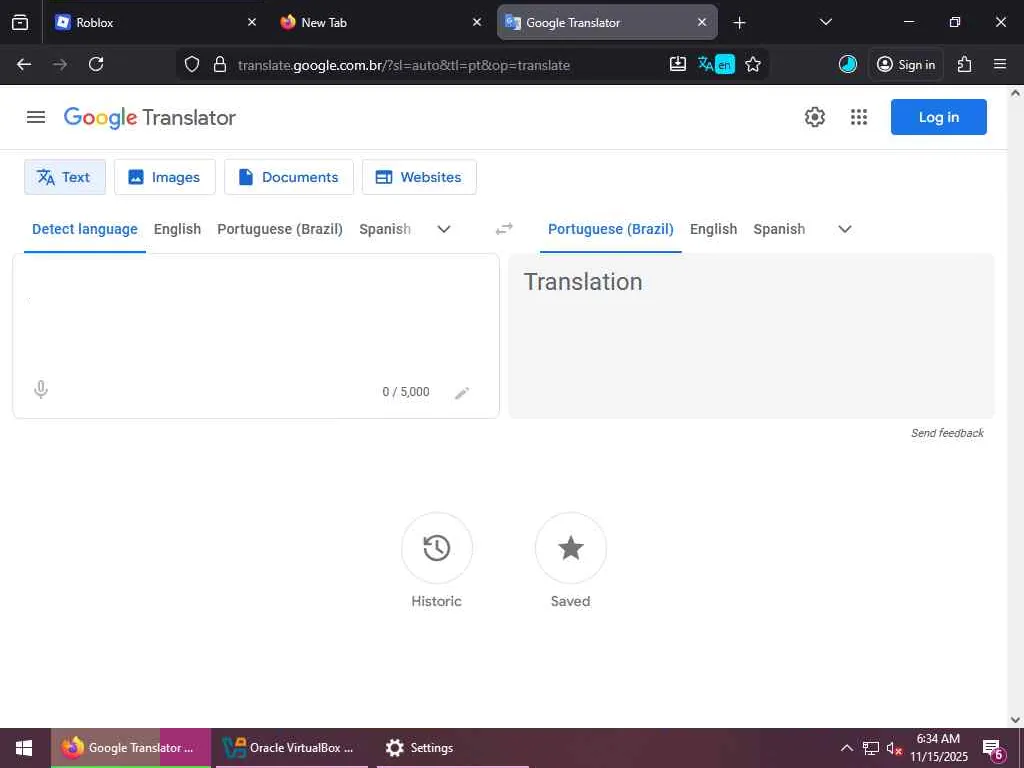Switch to Websites translation mode
This screenshot has width=1024, height=768.
pyautogui.click(x=419, y=177)
